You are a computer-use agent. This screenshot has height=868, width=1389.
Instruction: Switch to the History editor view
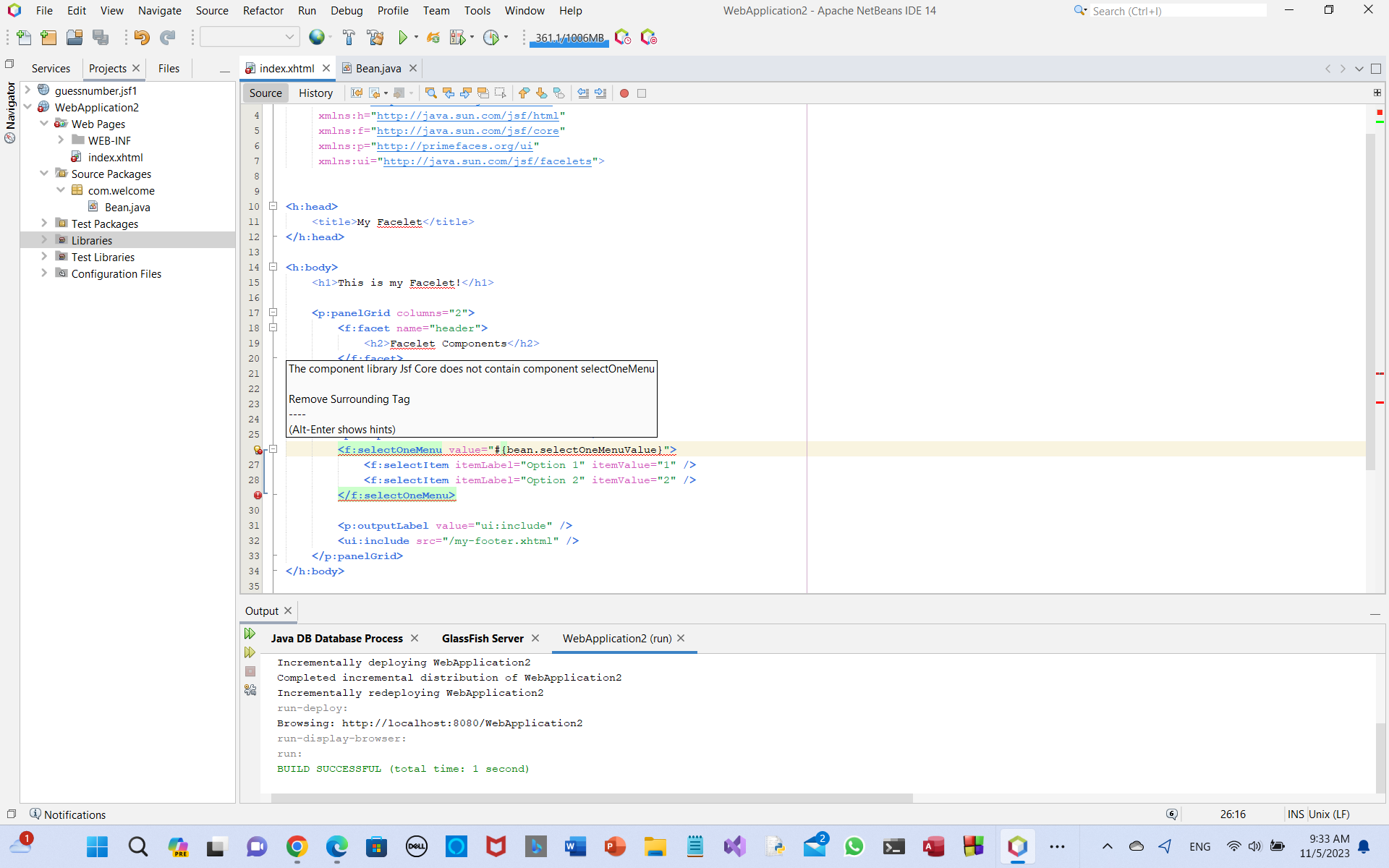315,93
